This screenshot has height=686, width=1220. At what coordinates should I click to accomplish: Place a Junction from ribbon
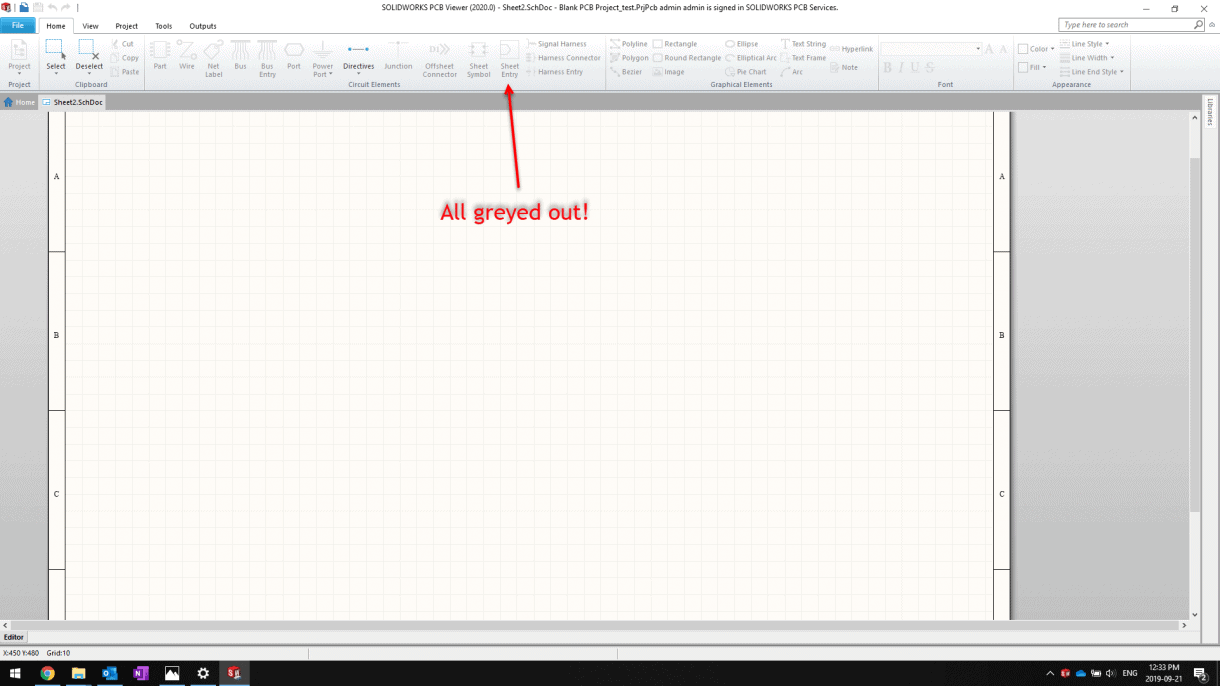tap(398, 57)
